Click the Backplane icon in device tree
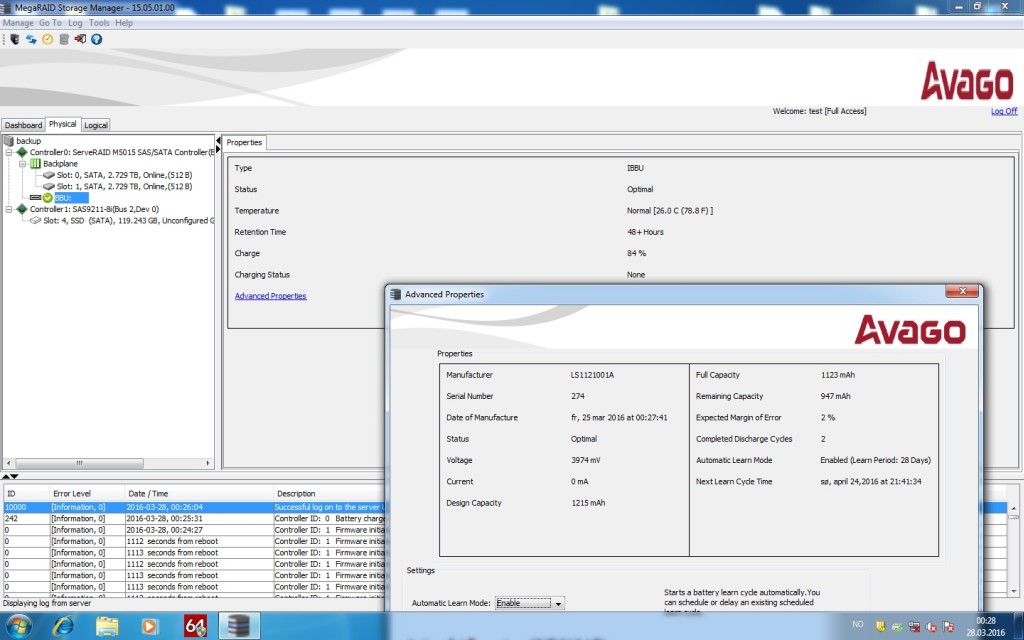Viewport: 1024px width, 640px height. [x=35, y=164]
